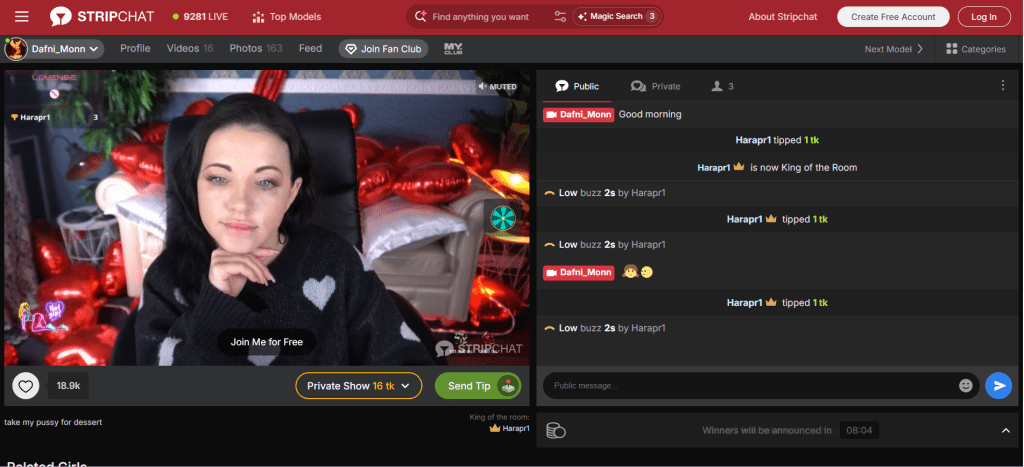Click the Dafni_Monn badge beside 'Good morning'
1024x467 pixels.
(579, 114)
